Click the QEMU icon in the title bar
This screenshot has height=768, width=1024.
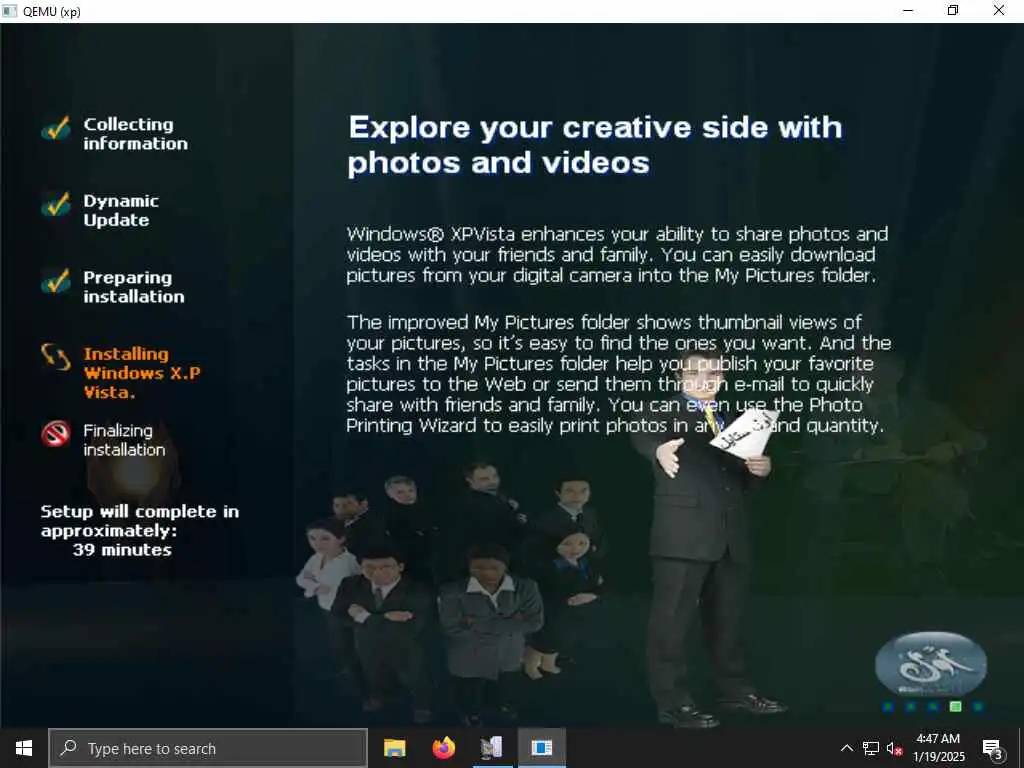coord(9,11)
